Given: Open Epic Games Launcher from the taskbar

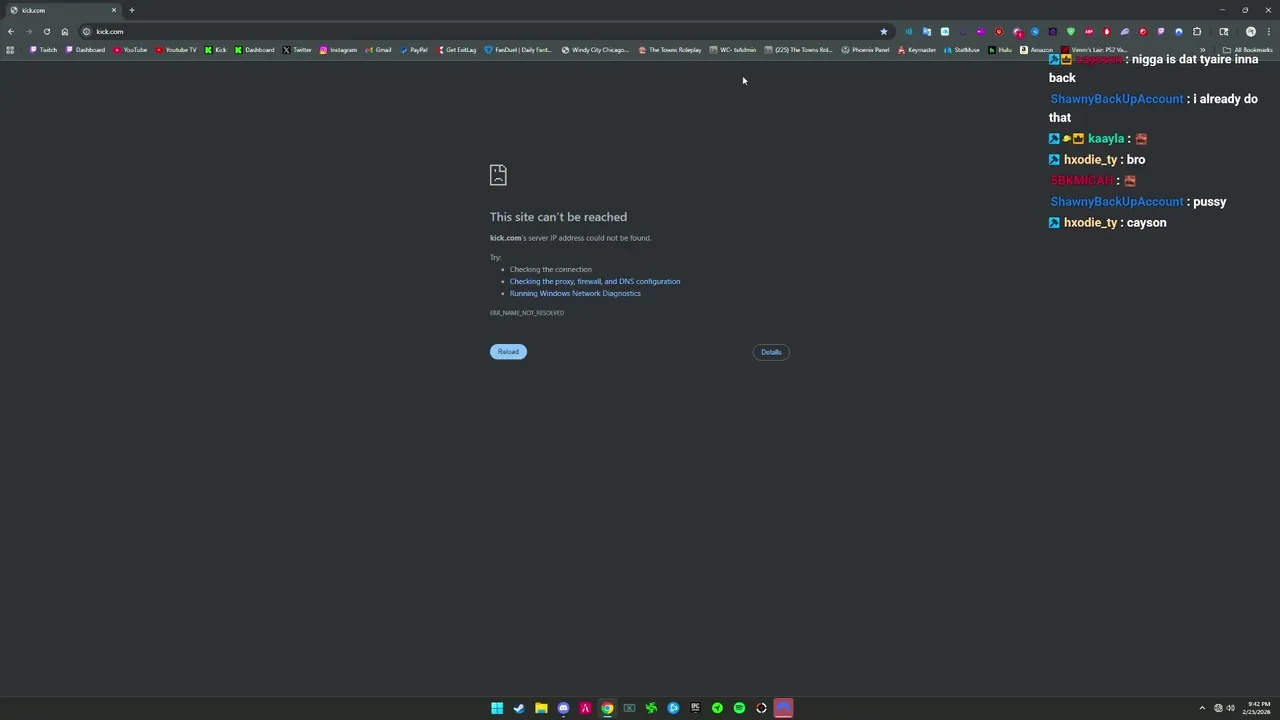Looking at the screenshot, I should [695, 708].
